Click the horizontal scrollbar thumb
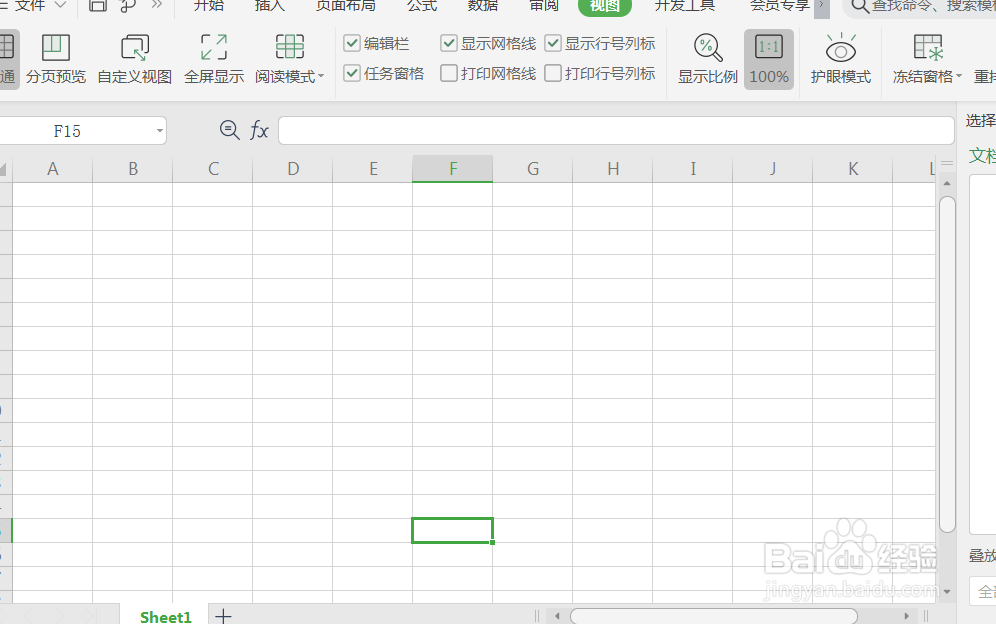Screen dimensions: 996x624 (x=714, y=616)
